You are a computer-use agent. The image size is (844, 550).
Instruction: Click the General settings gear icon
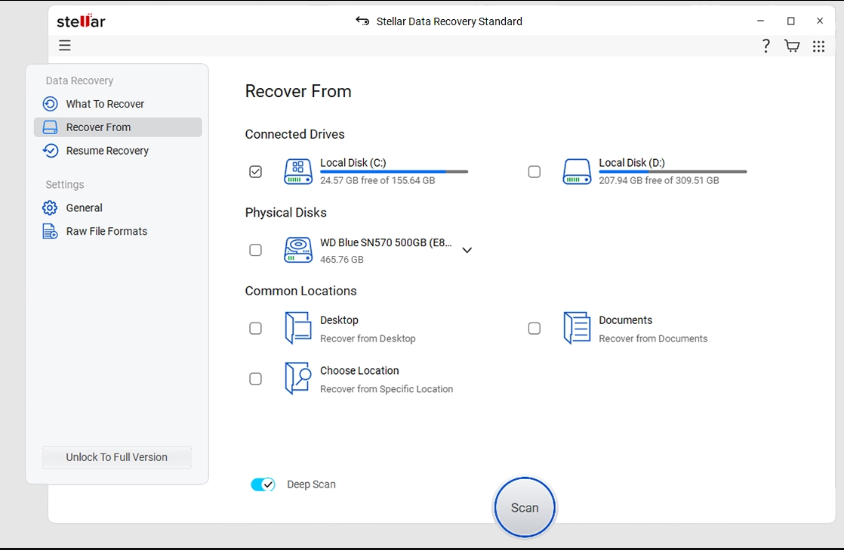point(50,208)
